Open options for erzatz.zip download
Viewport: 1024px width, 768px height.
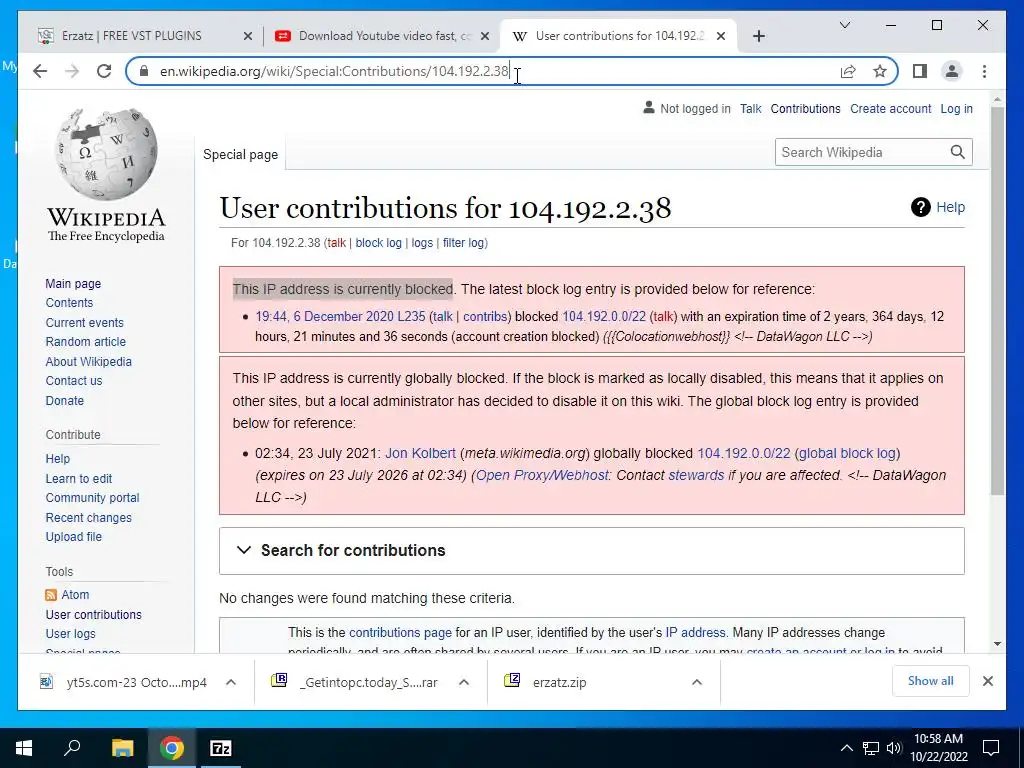697,682
